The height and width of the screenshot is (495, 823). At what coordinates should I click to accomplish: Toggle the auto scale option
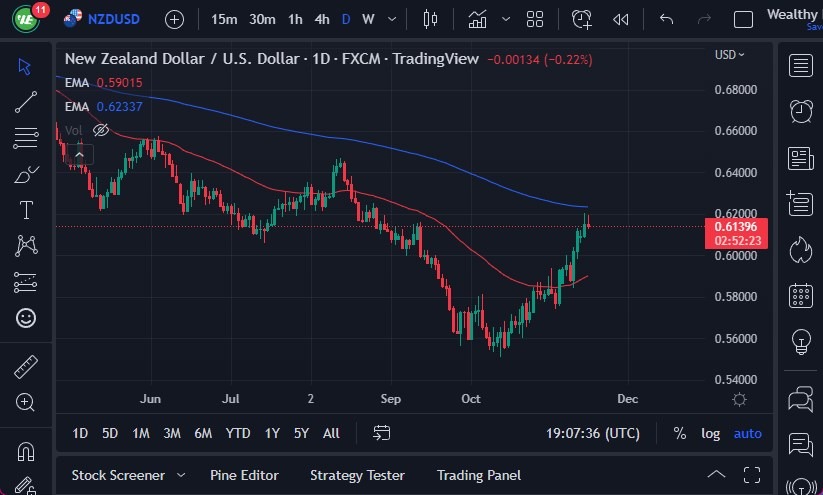tap(747, 433)
